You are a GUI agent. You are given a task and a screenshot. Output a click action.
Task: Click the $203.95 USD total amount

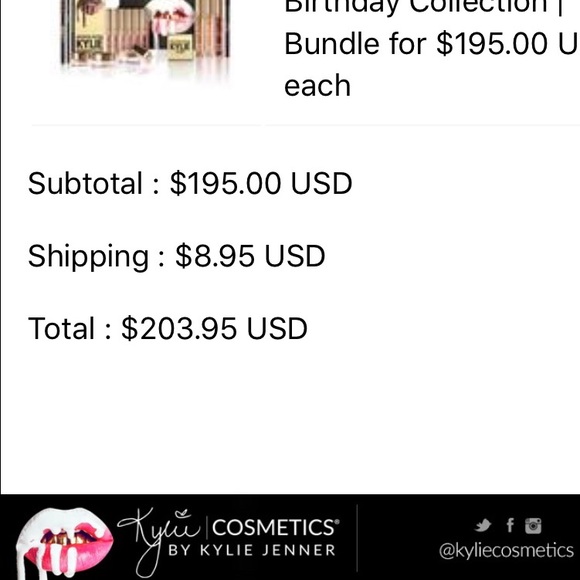(x=215, y=328)
